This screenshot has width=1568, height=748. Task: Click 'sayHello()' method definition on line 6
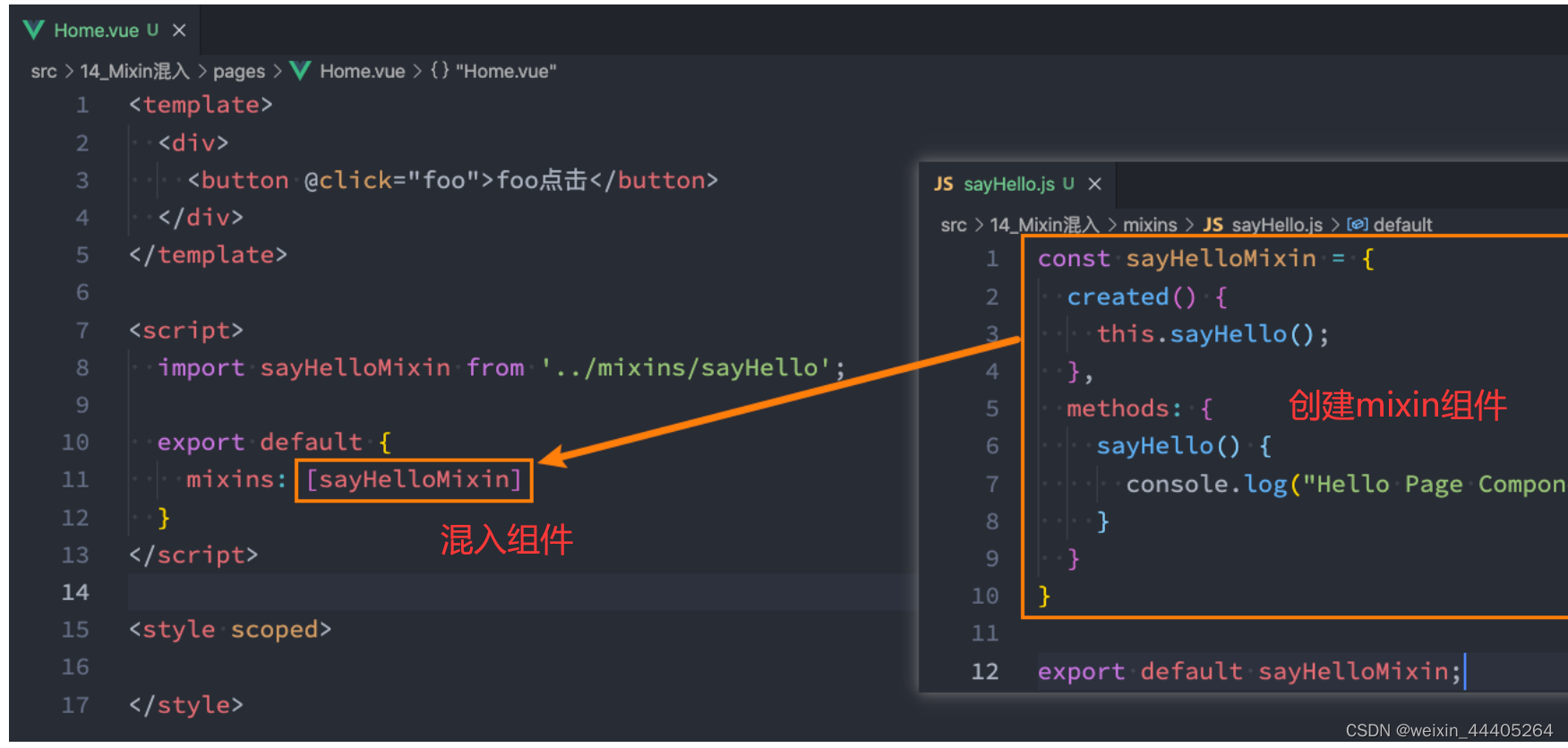tap(1169, 446)
